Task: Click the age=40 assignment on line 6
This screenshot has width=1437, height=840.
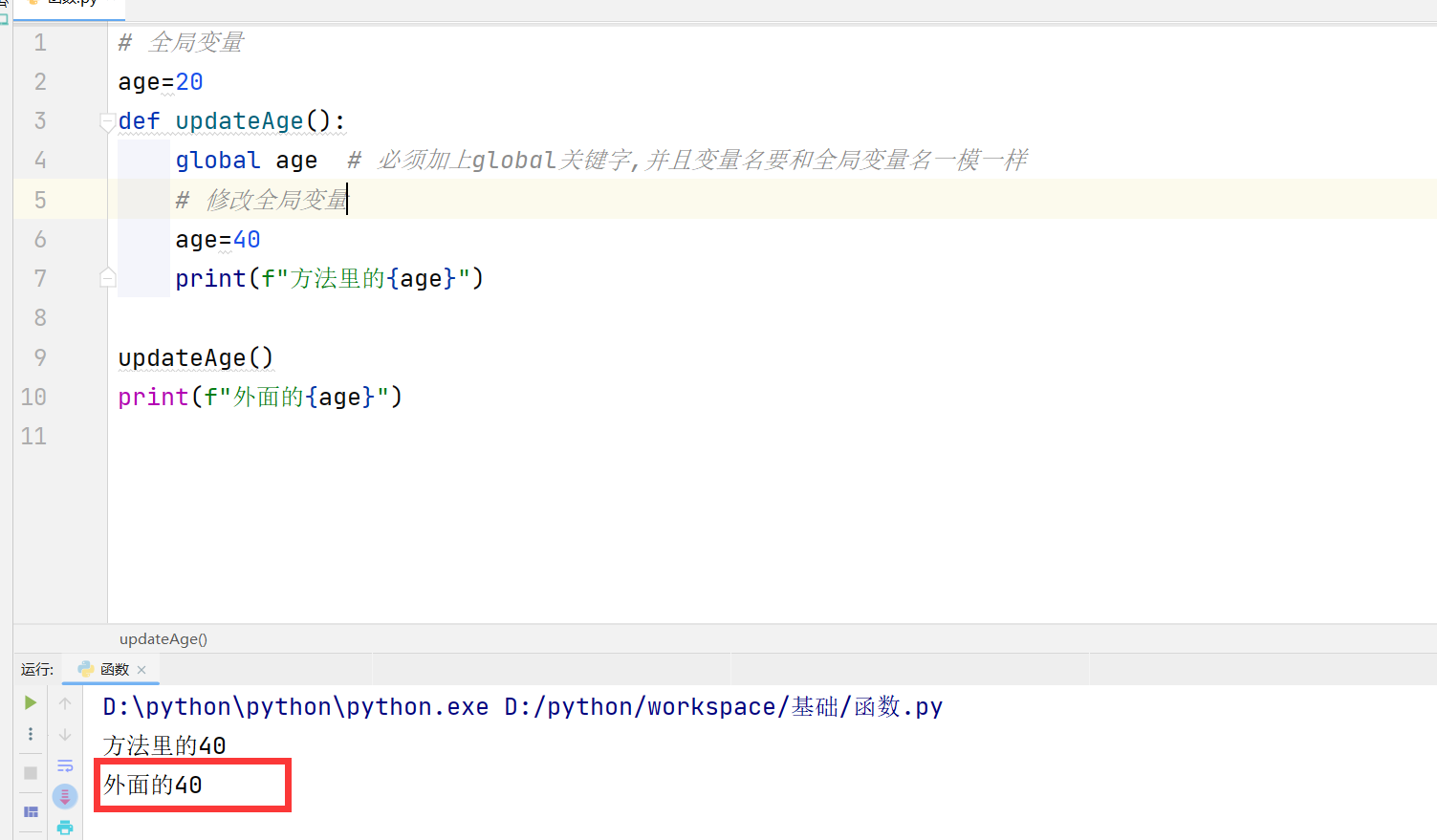Action: click(x=218, y=239)
